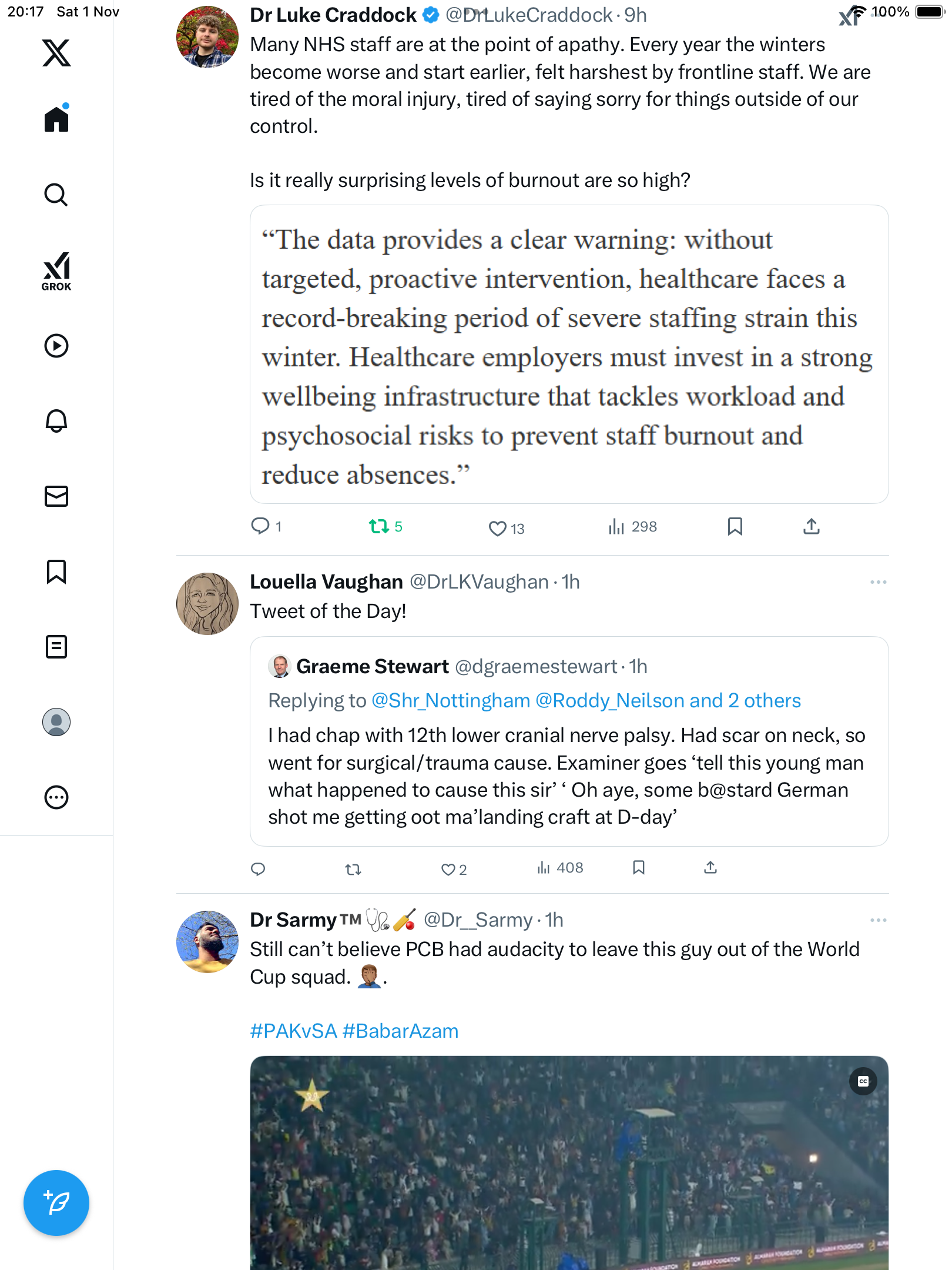Open Grok from the sidebar
Viewport: 952px width, 1270px height.
click(56, 271)
